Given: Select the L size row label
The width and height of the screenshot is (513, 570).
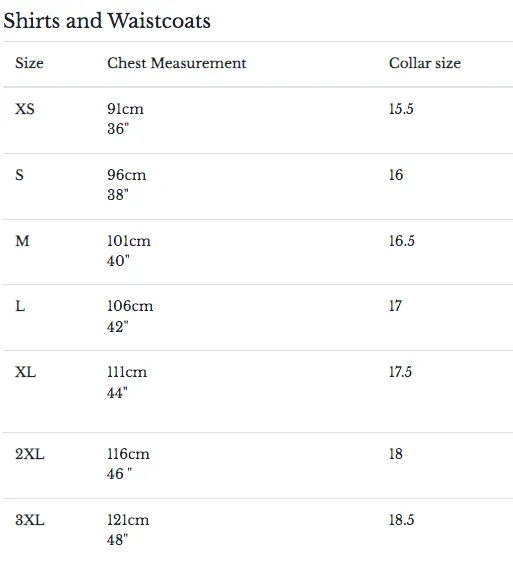Looking at the screenshot, I should point(20,306).
